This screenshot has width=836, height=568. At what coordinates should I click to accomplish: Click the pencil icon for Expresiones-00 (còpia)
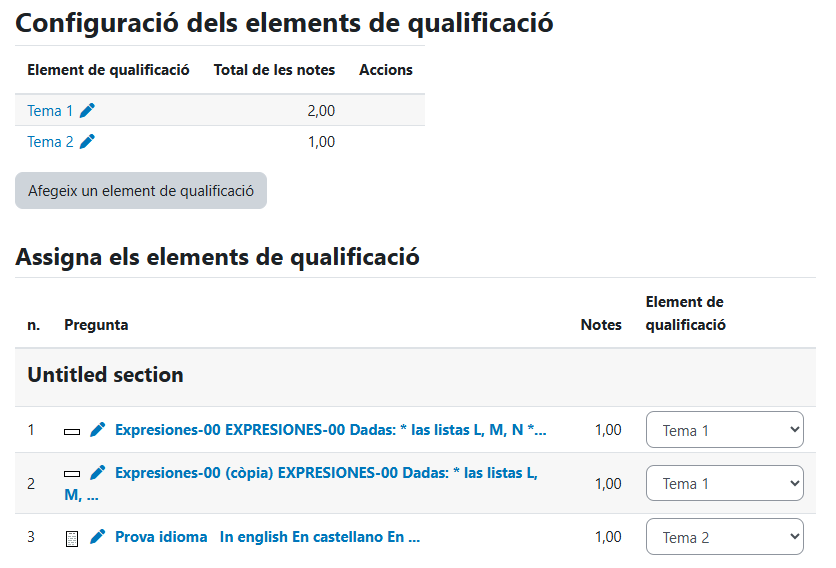(98, 473)
